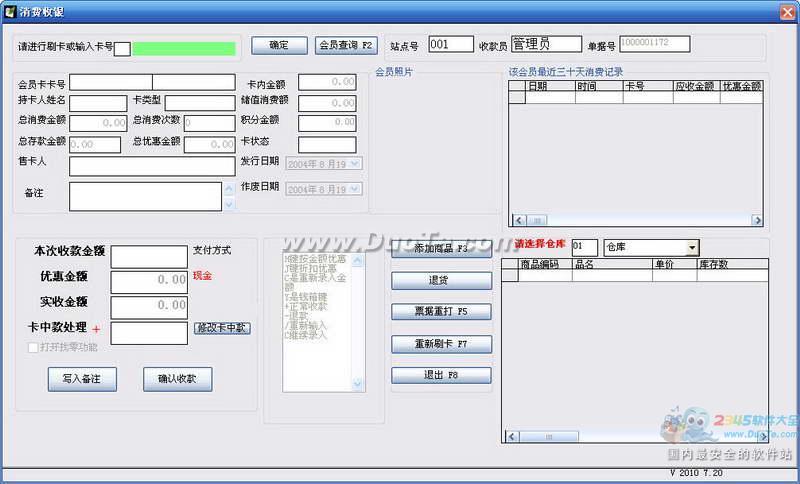This screenshot has height=484, width=800.
Task: Click 退出 F8 button
Action: pos(441,375)
